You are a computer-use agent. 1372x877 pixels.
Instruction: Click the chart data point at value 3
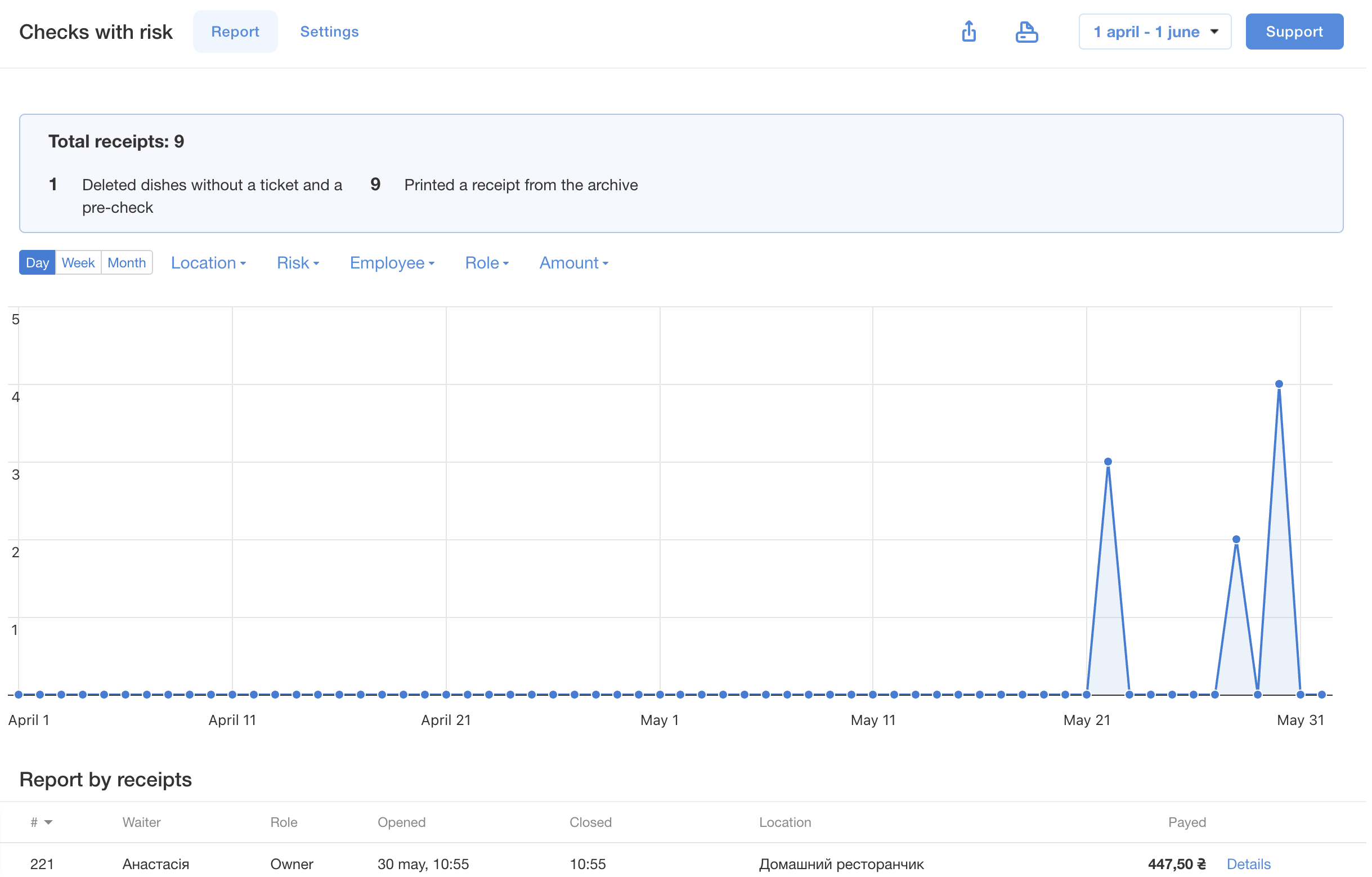[1108, 461]
